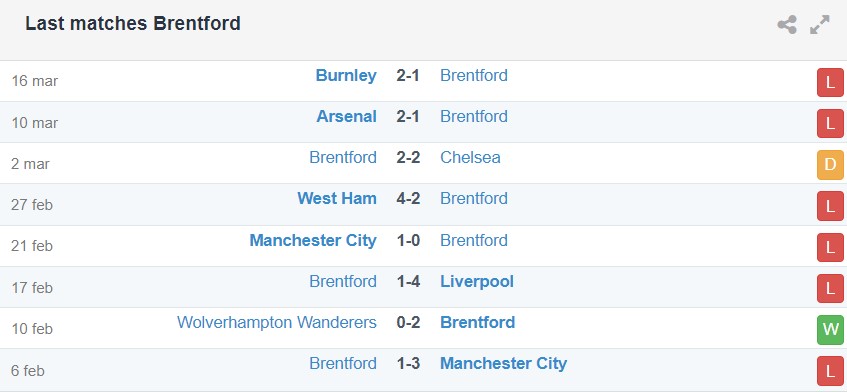847x392 pixels.
Task: Click the green W badge for the Wolverhampton match
Action: click(x=830, y=330)
